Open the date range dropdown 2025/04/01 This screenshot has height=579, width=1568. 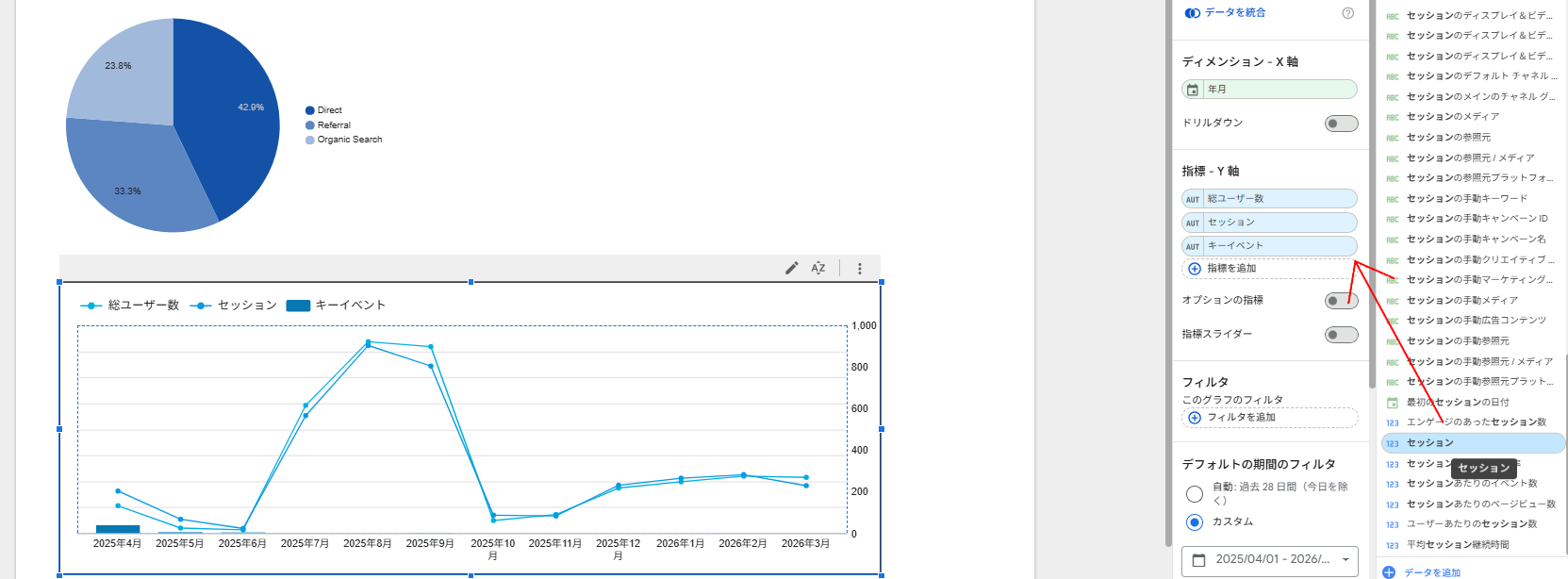coord(1270,559)
